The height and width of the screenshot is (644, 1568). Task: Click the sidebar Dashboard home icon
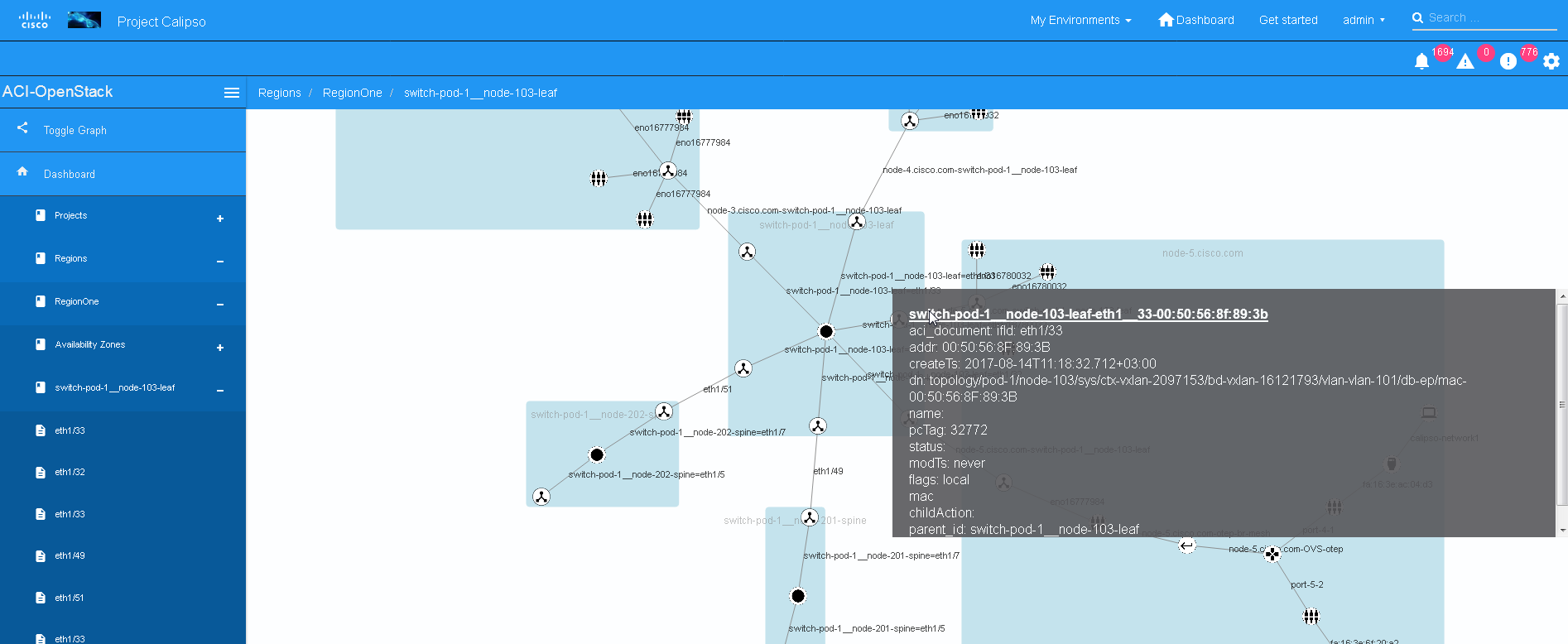[22, 171]
